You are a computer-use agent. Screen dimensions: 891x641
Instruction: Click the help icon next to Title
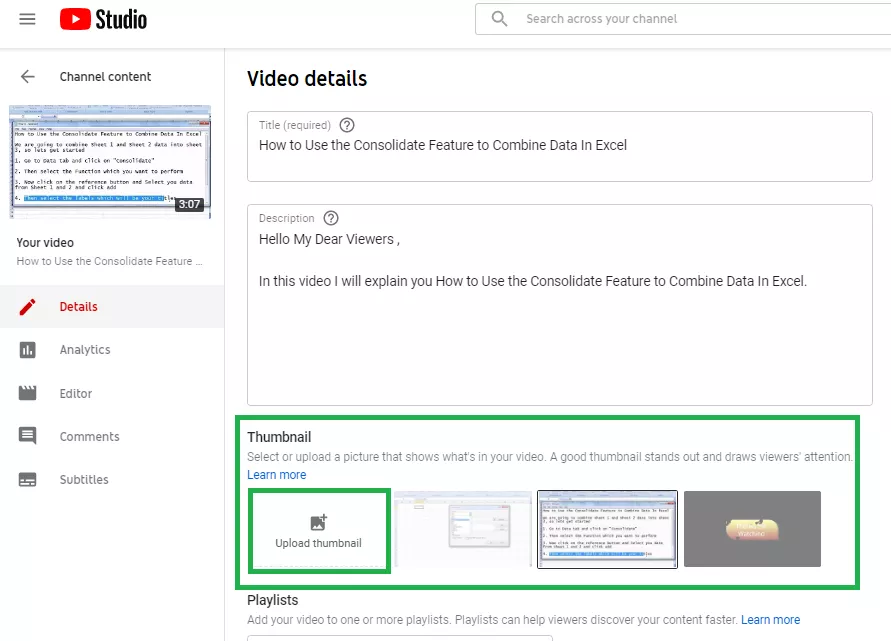(347, 125)
